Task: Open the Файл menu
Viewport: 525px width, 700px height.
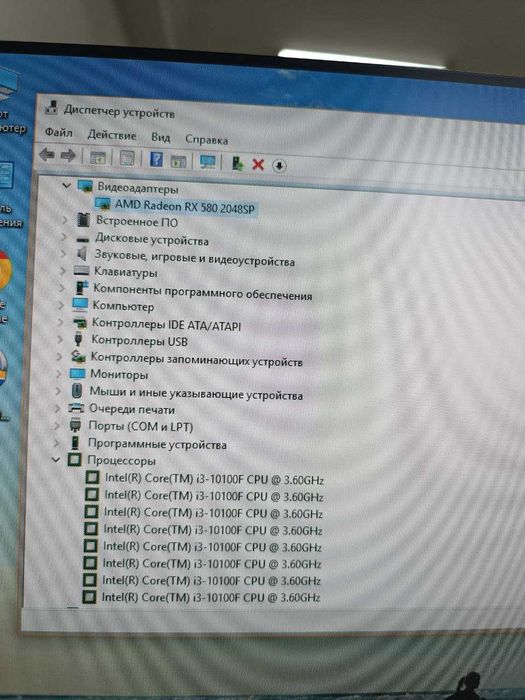Action: pyautogui.click(x=58, y=132)
